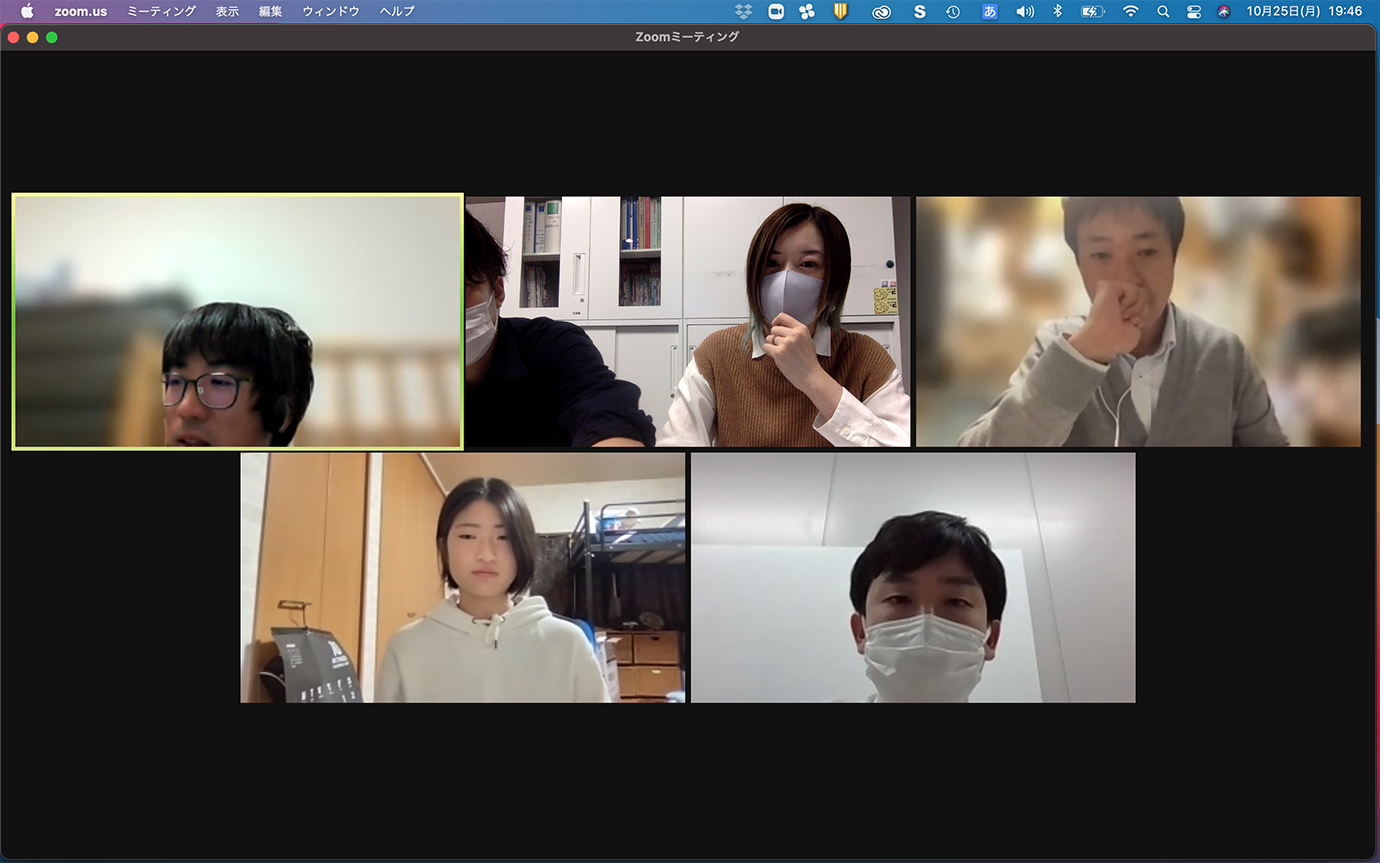Click the Zoom camera status icon

[x=775, y=11]
